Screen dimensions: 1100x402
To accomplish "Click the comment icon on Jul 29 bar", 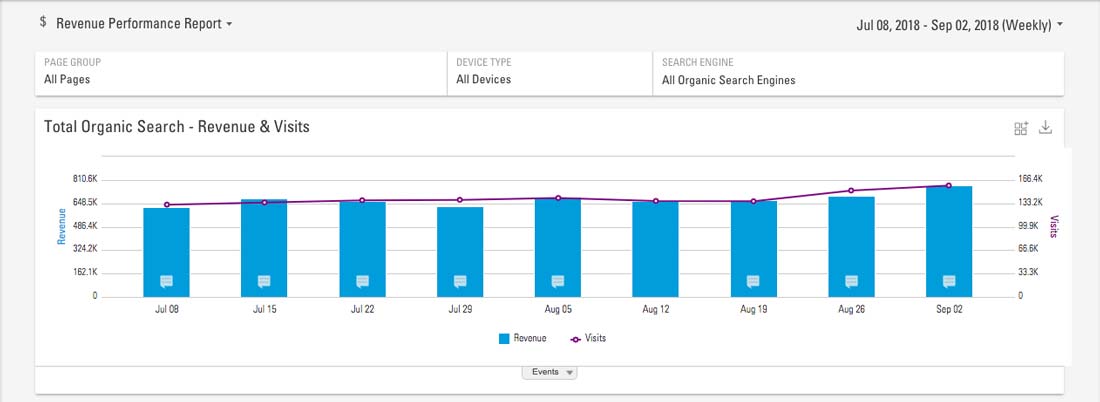I will (460, 281).
